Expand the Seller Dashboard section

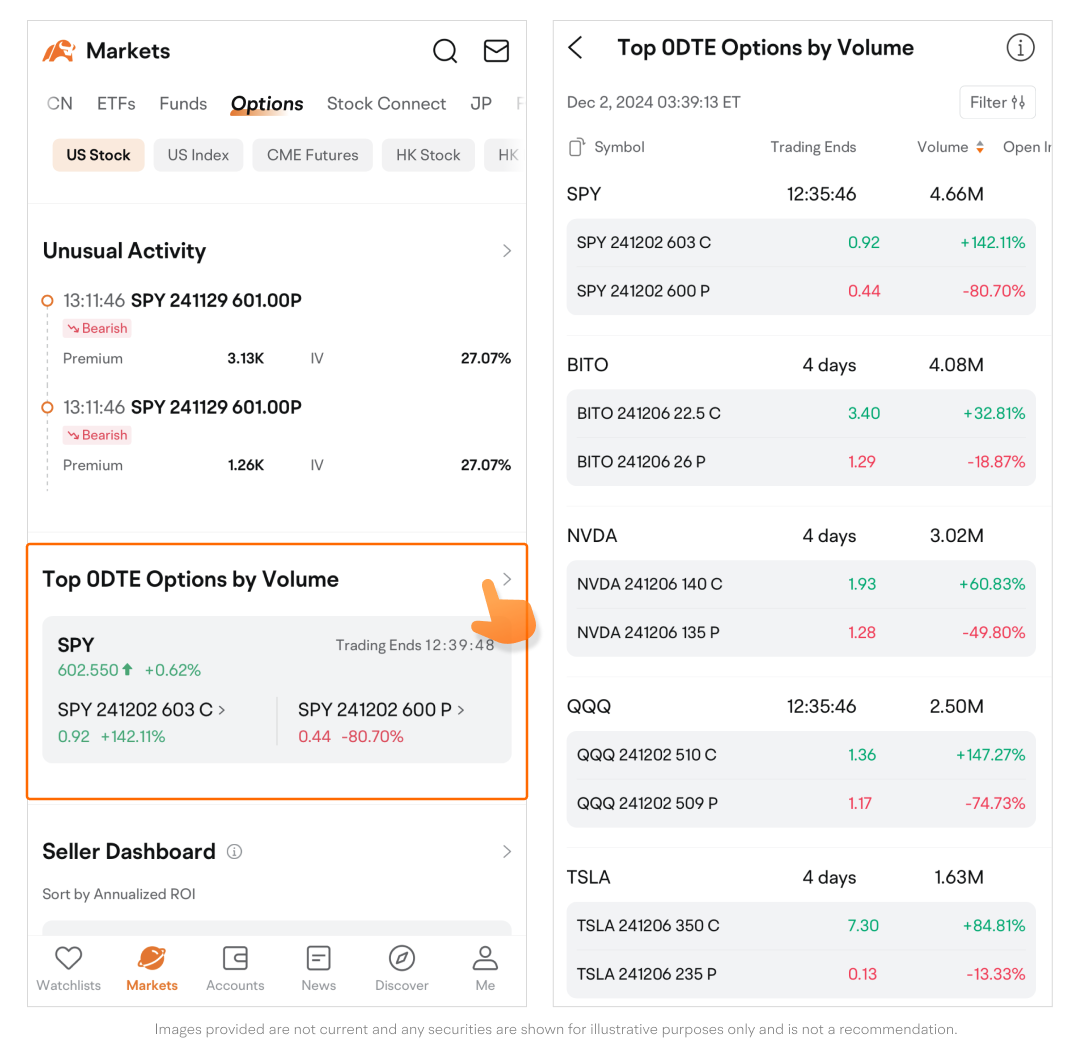pos(506,852)
